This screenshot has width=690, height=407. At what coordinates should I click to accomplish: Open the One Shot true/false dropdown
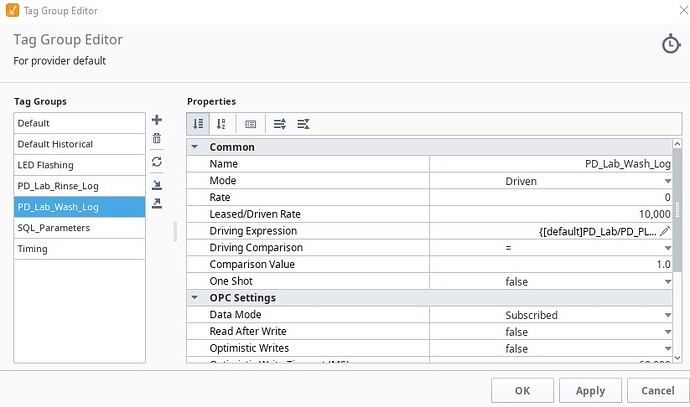coord(667,282)
